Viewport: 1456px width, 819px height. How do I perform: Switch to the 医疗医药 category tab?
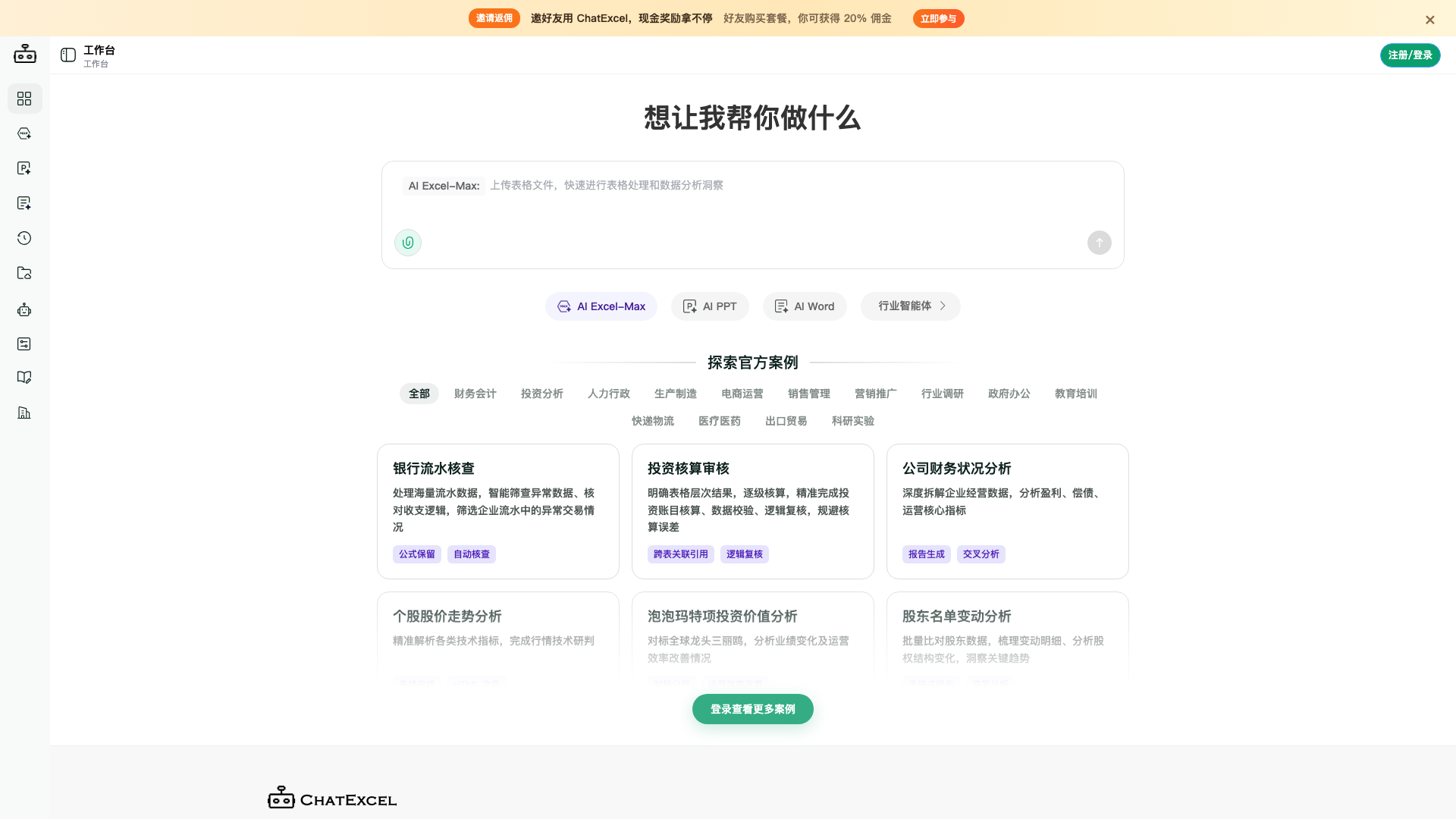pyautogui.click(x=720, y=421)
